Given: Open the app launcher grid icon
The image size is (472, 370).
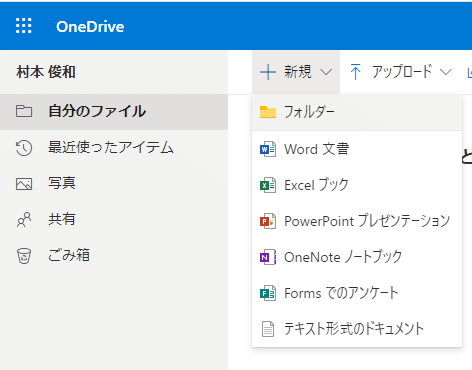Looking at the screenshot, I should coord(24,26).
